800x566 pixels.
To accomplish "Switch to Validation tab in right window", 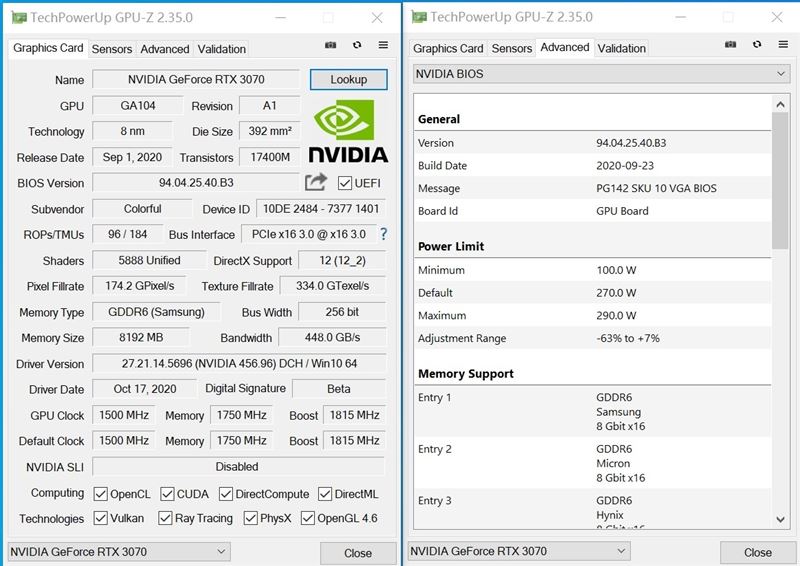I will click(621, 48).
